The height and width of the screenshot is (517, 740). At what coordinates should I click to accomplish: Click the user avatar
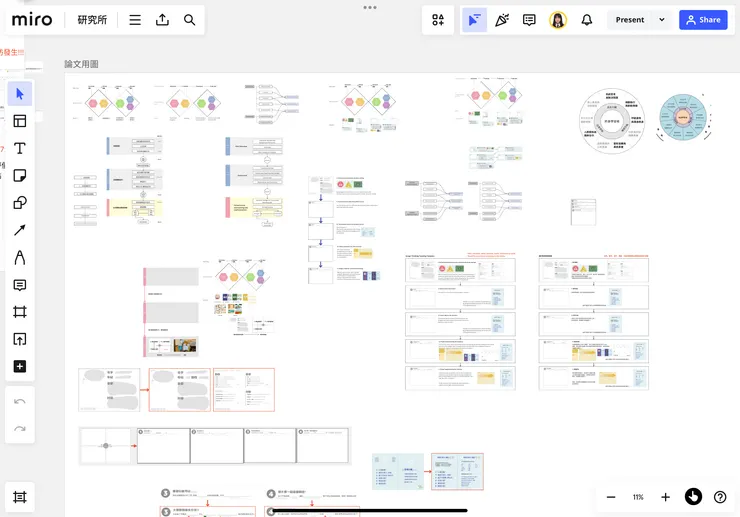[558, 20]
